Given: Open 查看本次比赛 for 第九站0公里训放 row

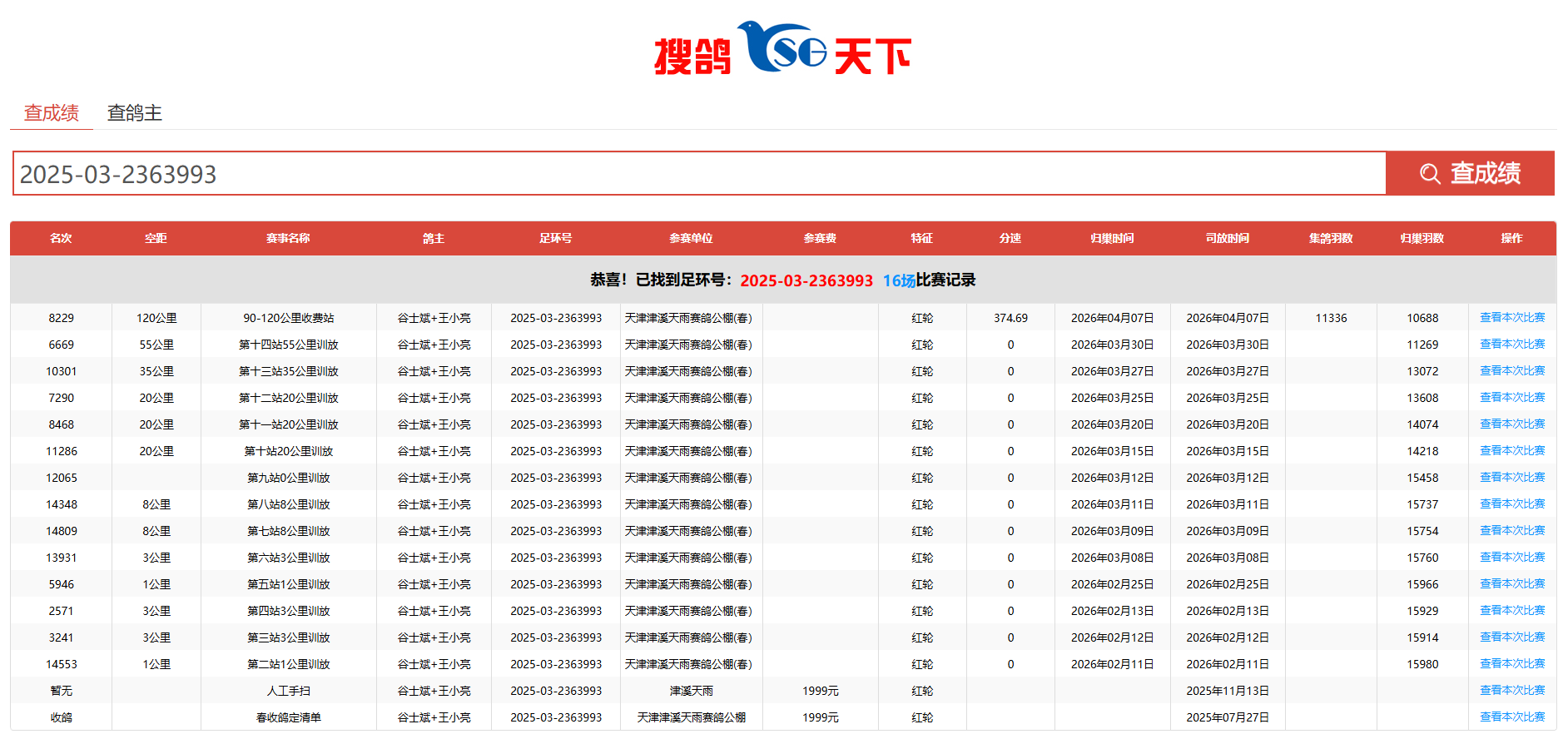Looking at the screenshot, I should (x=1511, y=477).
